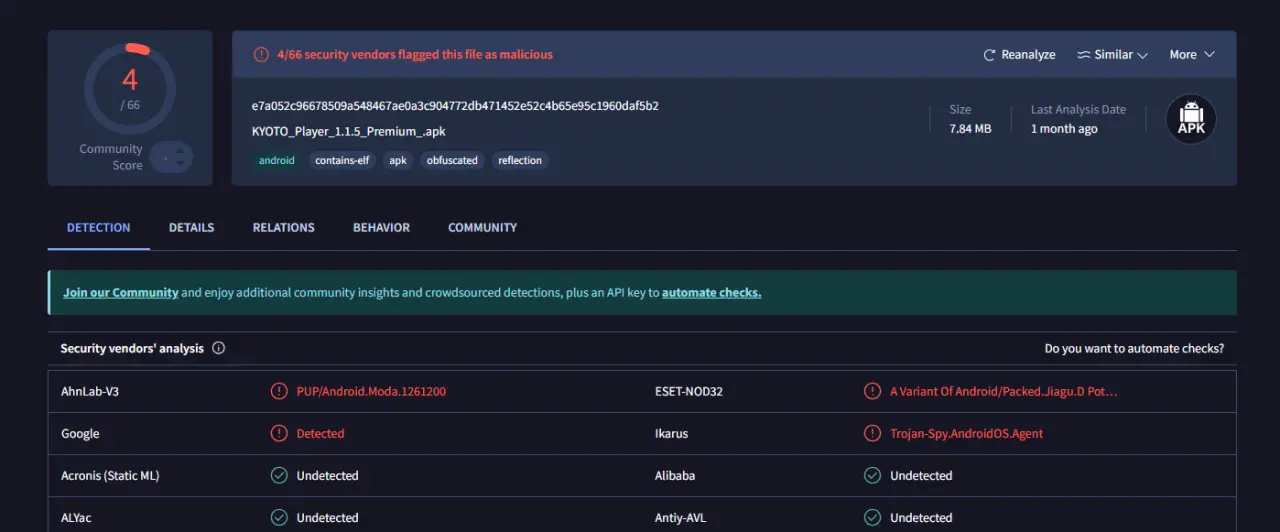Click the Ikarus vendor name
Viewport: 1280px width, 532px height.
coord(671,434)
